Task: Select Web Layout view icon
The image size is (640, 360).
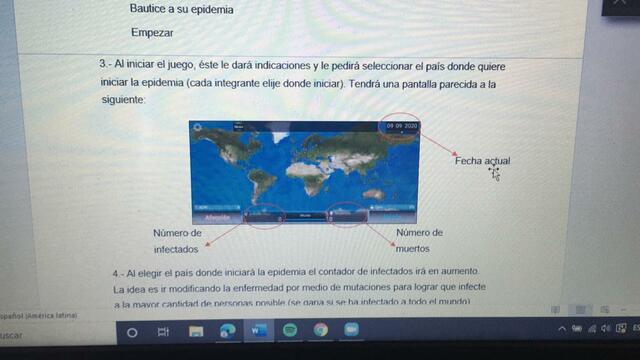Action: click(x=605, y=310)
